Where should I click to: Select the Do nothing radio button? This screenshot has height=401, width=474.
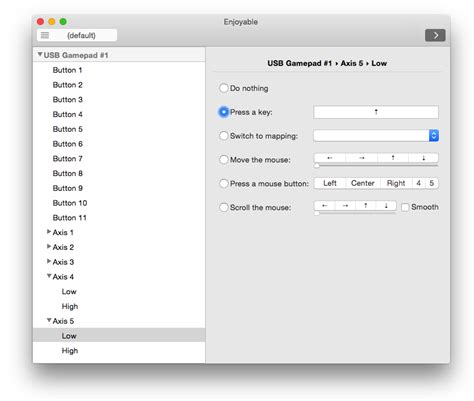click(x=224, y=88)
